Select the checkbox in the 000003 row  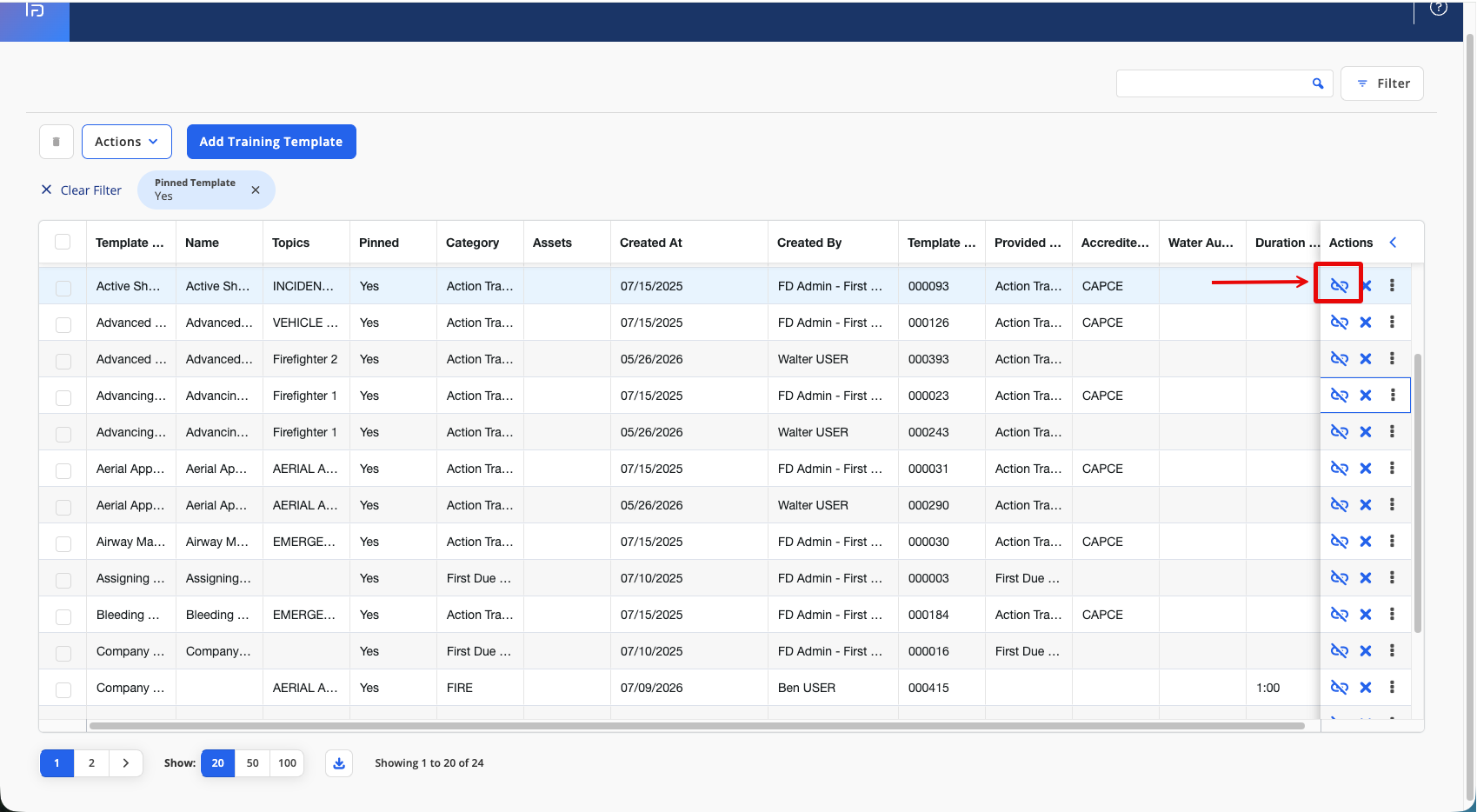[63, 579]
